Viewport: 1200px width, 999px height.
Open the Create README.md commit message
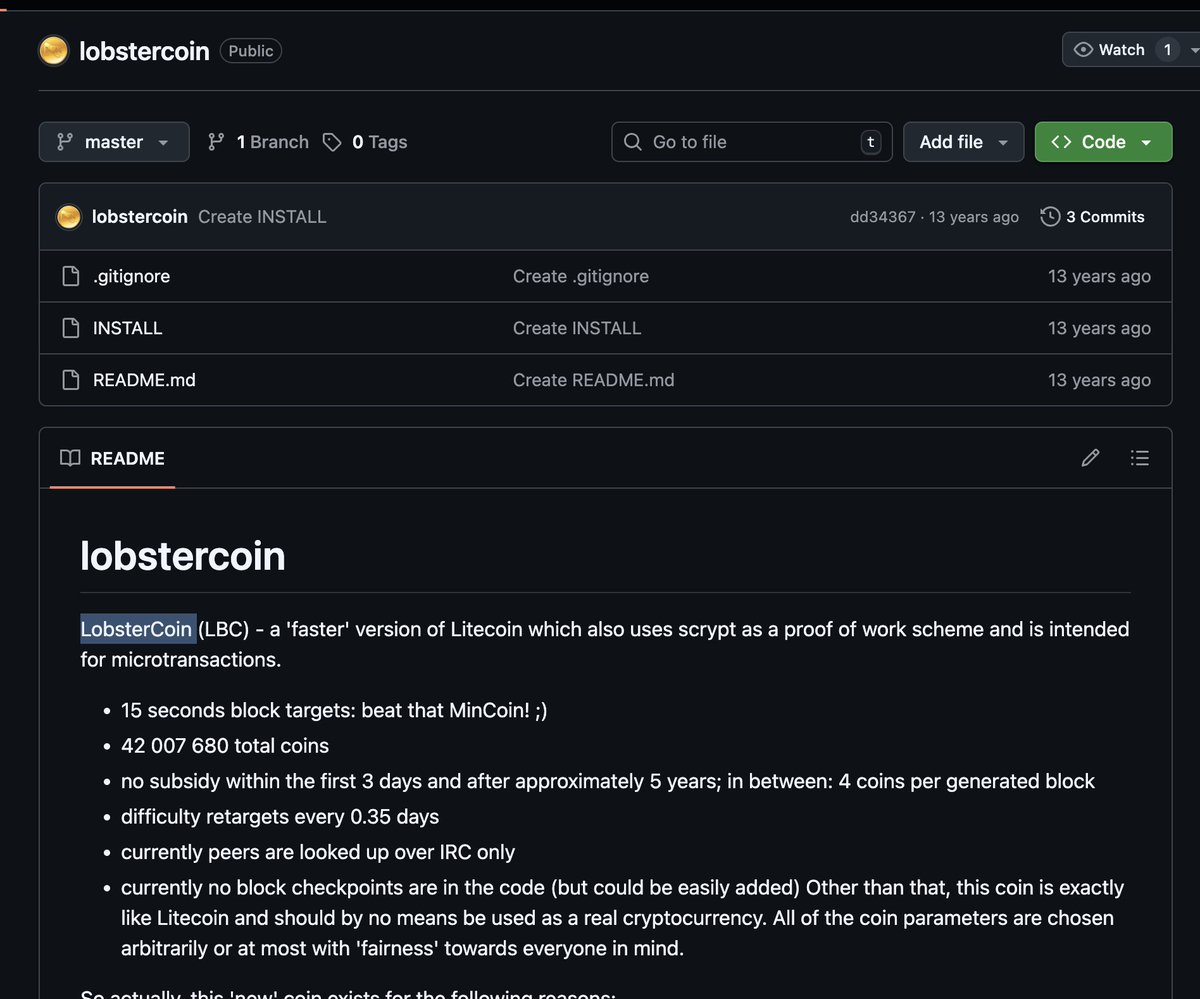pos(594,380)
